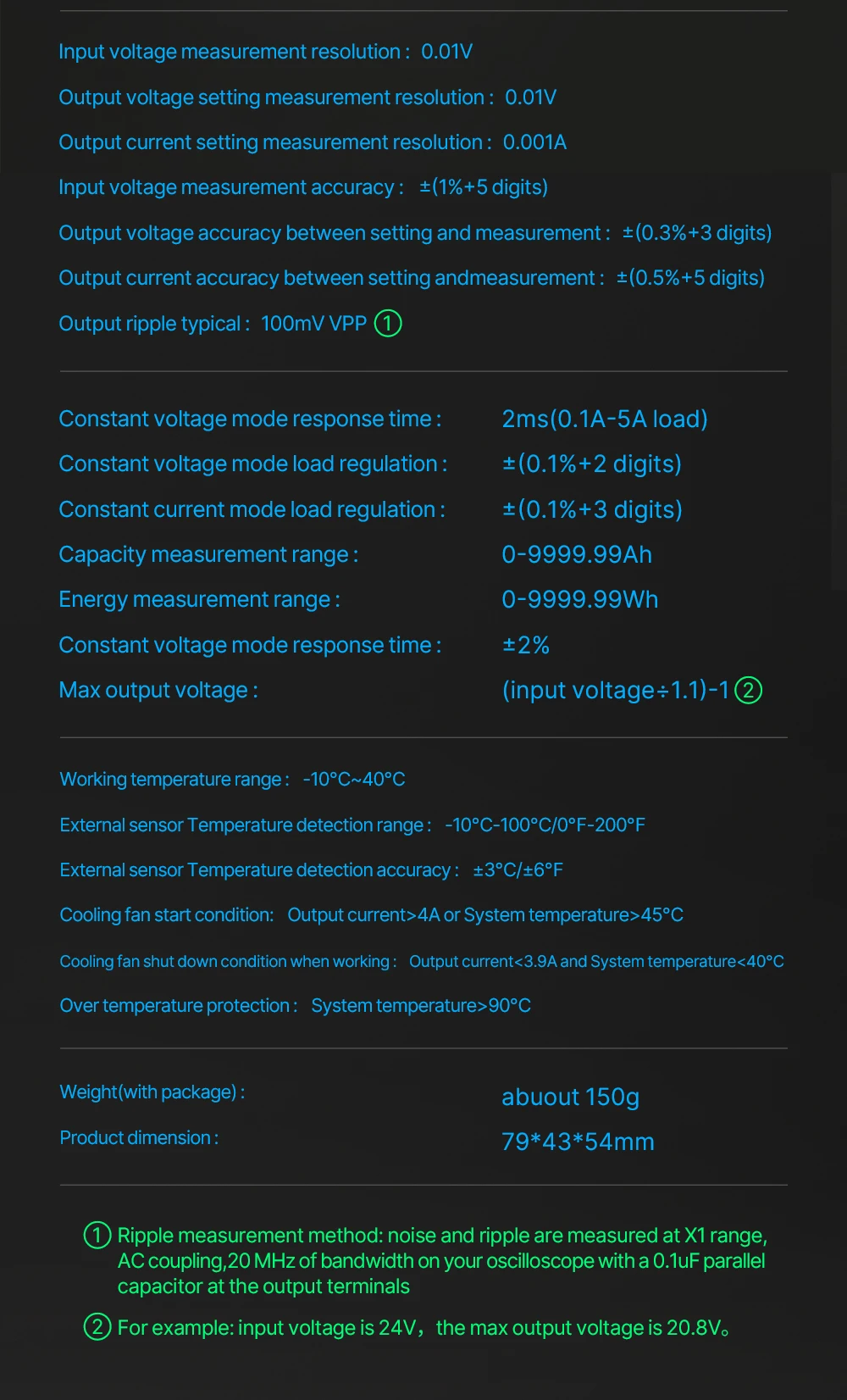Select the 79*43*54mm product dimension value

pos(578,1142)
